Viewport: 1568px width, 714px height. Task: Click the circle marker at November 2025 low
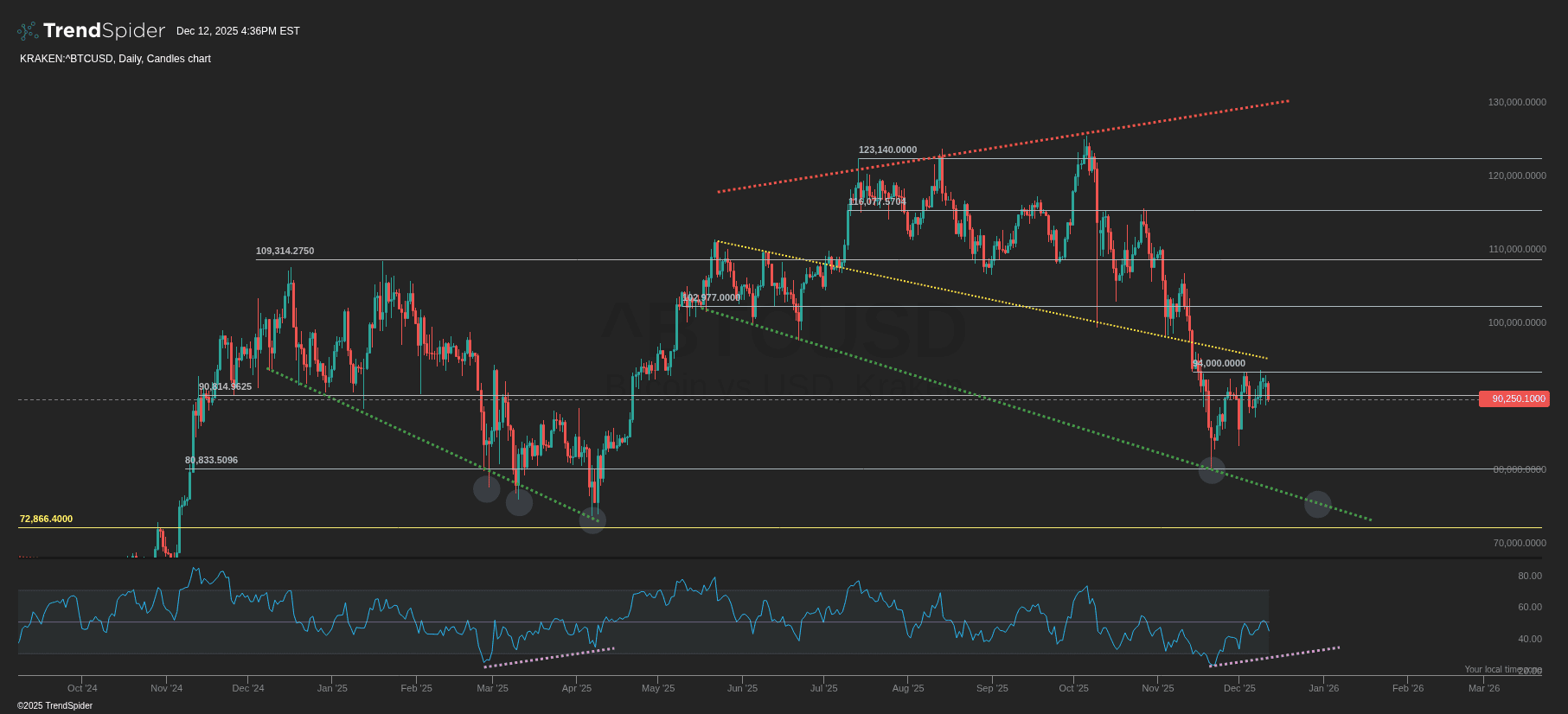1212,470
